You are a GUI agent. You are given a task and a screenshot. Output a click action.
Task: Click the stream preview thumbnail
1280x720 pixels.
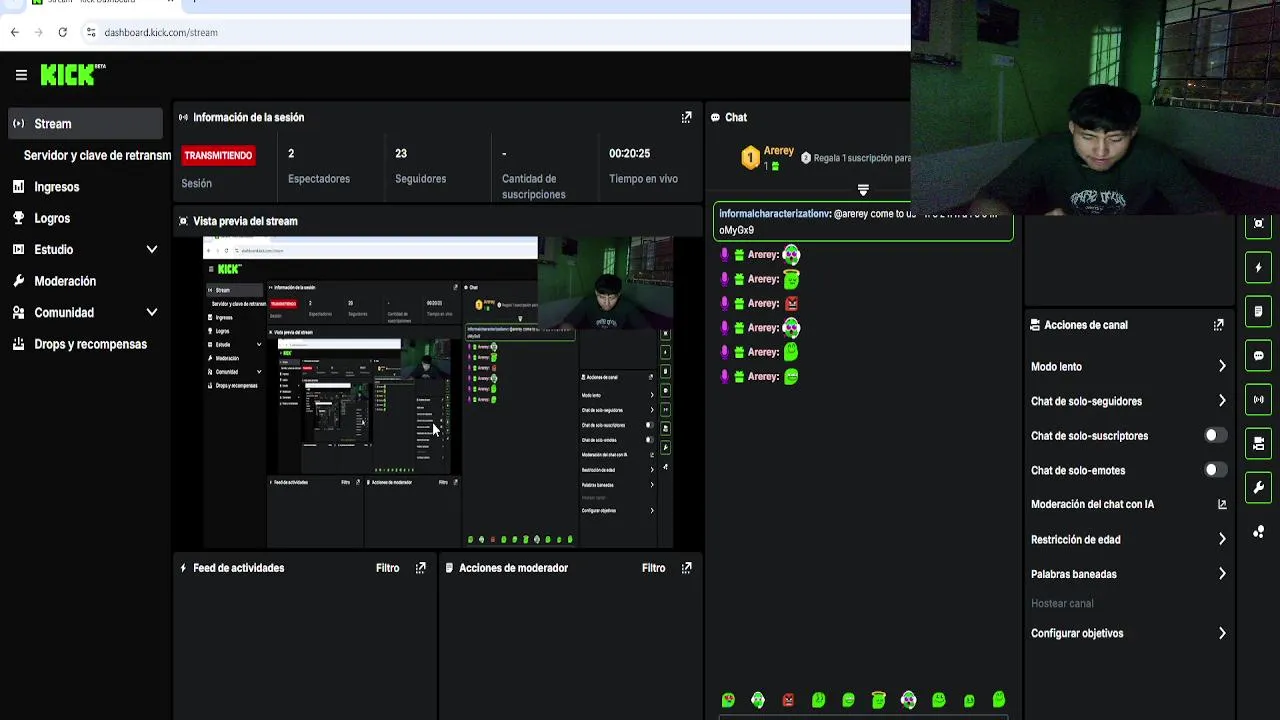(438, 392)
